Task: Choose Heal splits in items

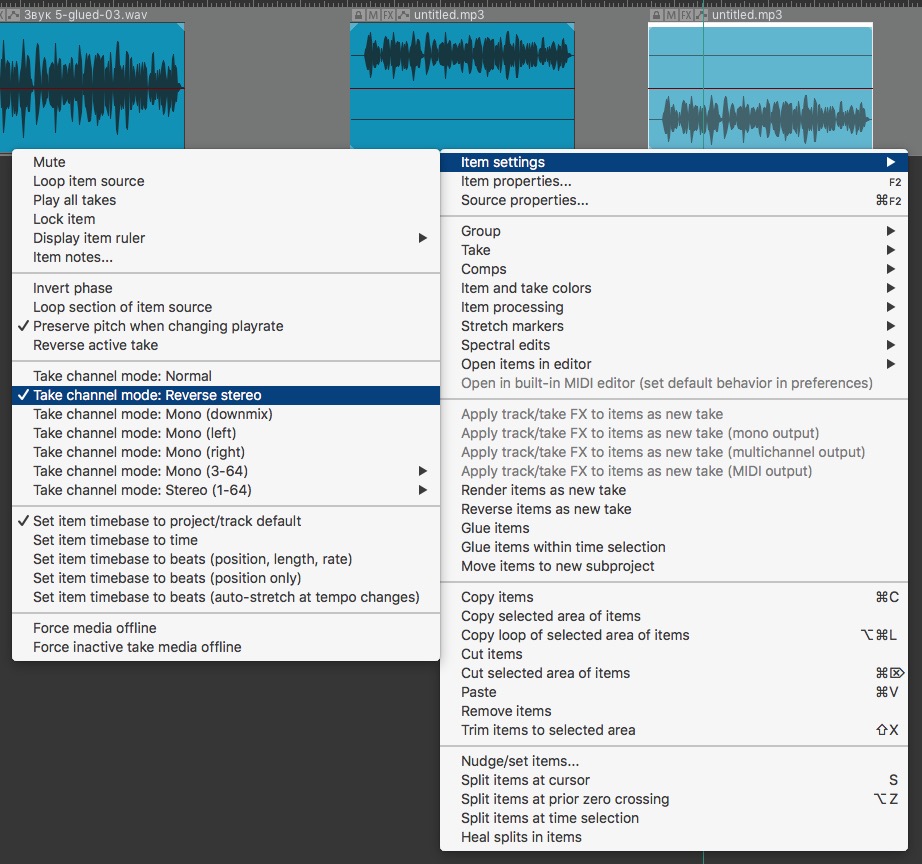Action: tap(674, 837)
